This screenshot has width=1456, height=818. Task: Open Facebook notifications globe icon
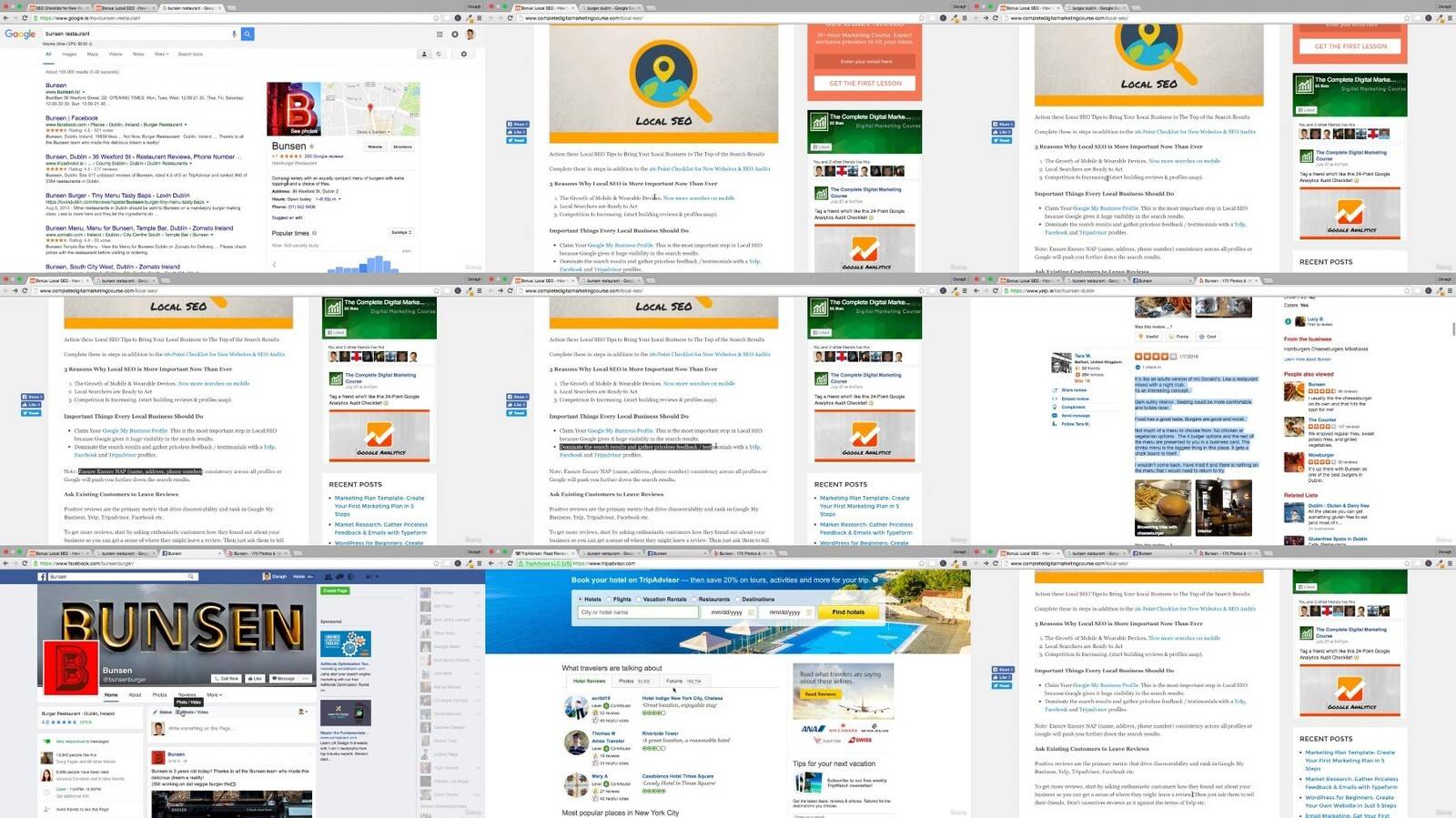click(x=351, y=577)
